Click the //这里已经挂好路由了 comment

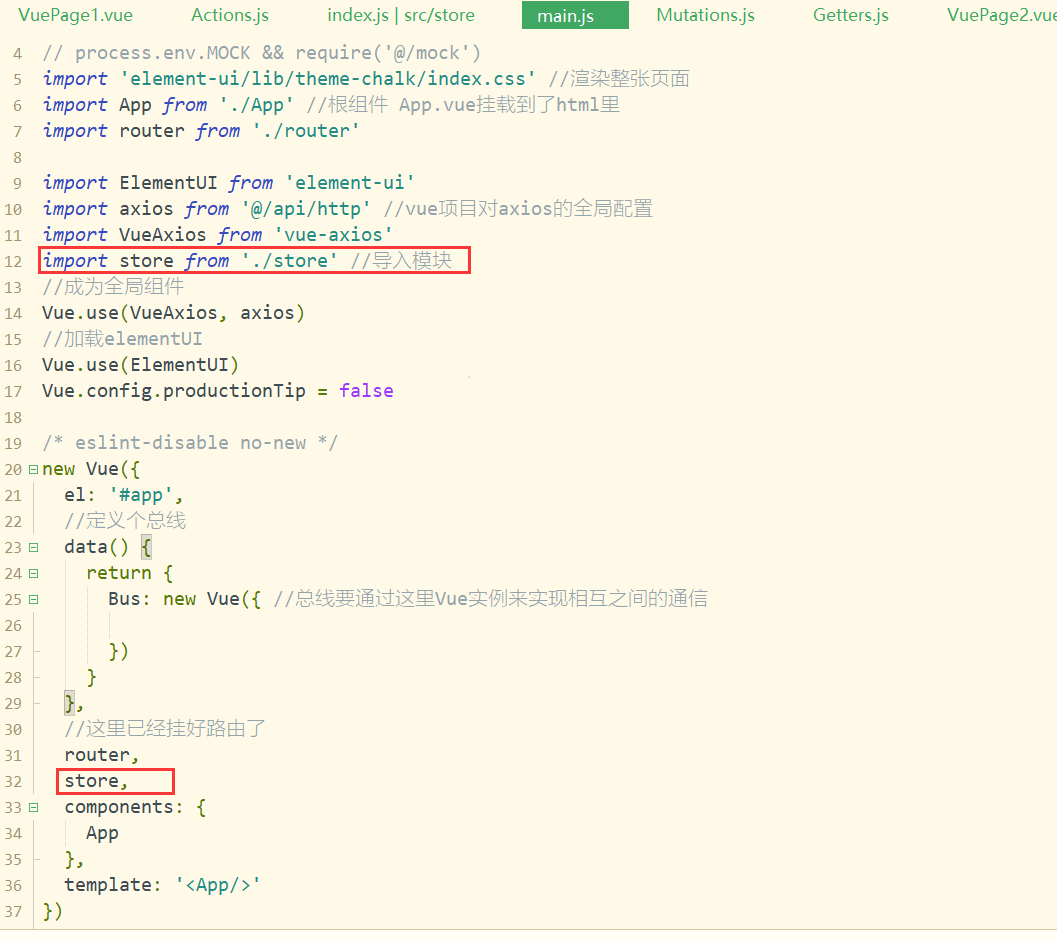[165, 729]
